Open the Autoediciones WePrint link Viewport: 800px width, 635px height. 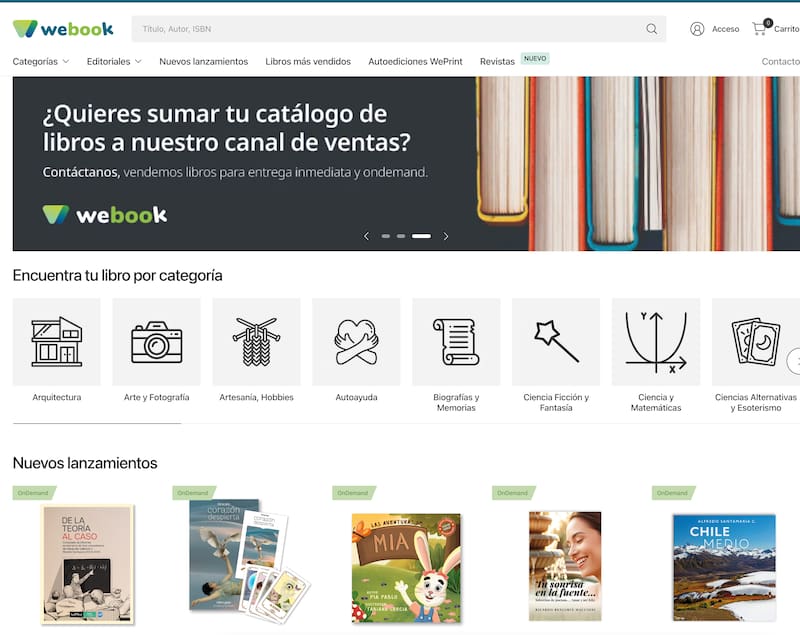click(x=415, y=61)
